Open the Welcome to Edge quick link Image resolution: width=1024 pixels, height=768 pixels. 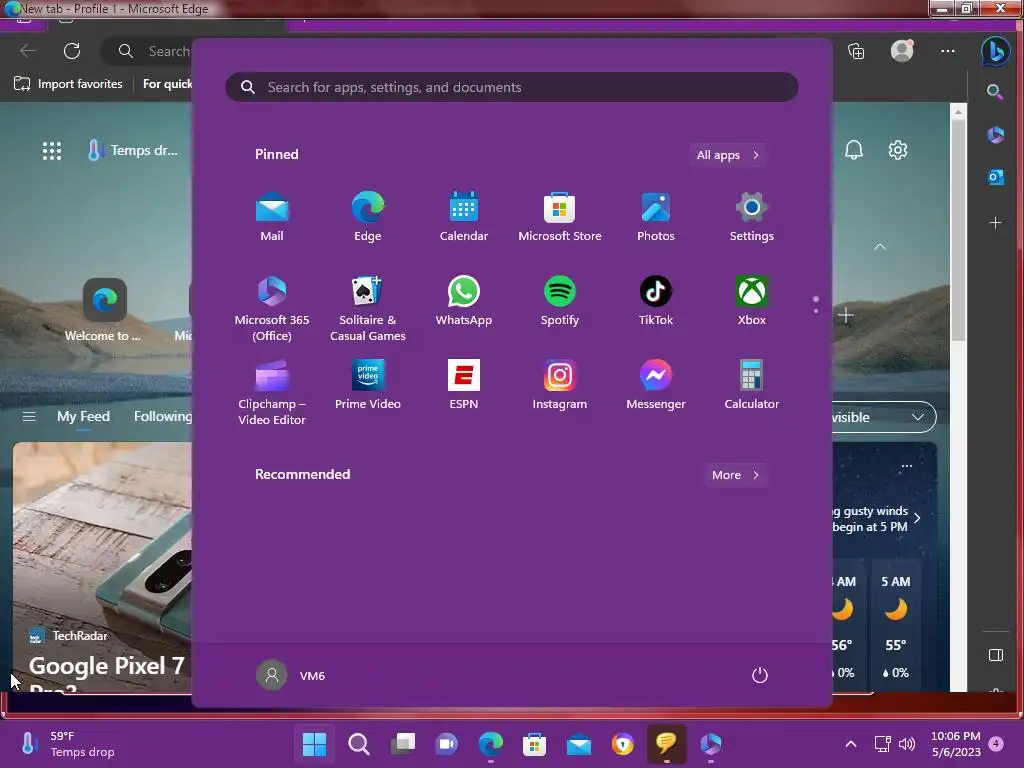104,310
